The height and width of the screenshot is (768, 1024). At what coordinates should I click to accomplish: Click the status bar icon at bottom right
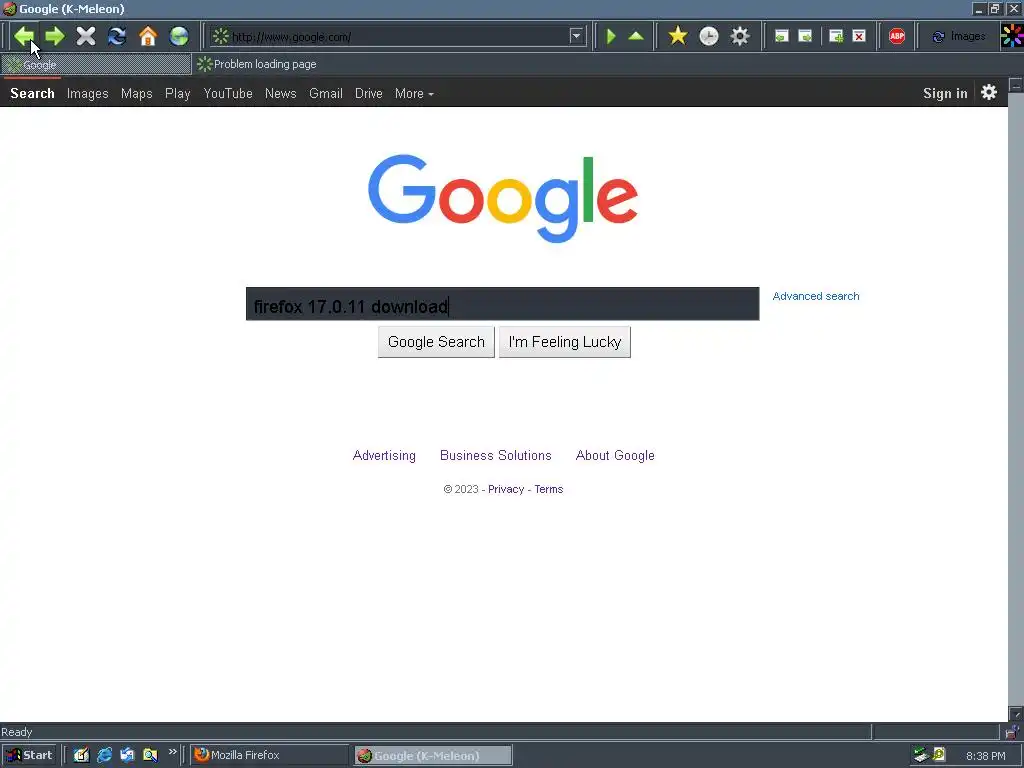[1012, 731]
